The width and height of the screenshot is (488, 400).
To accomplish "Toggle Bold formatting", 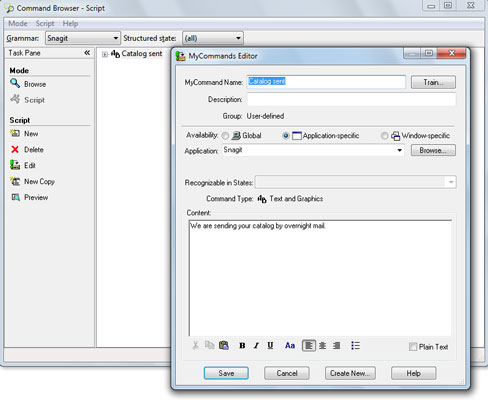I will coord(242,346).
